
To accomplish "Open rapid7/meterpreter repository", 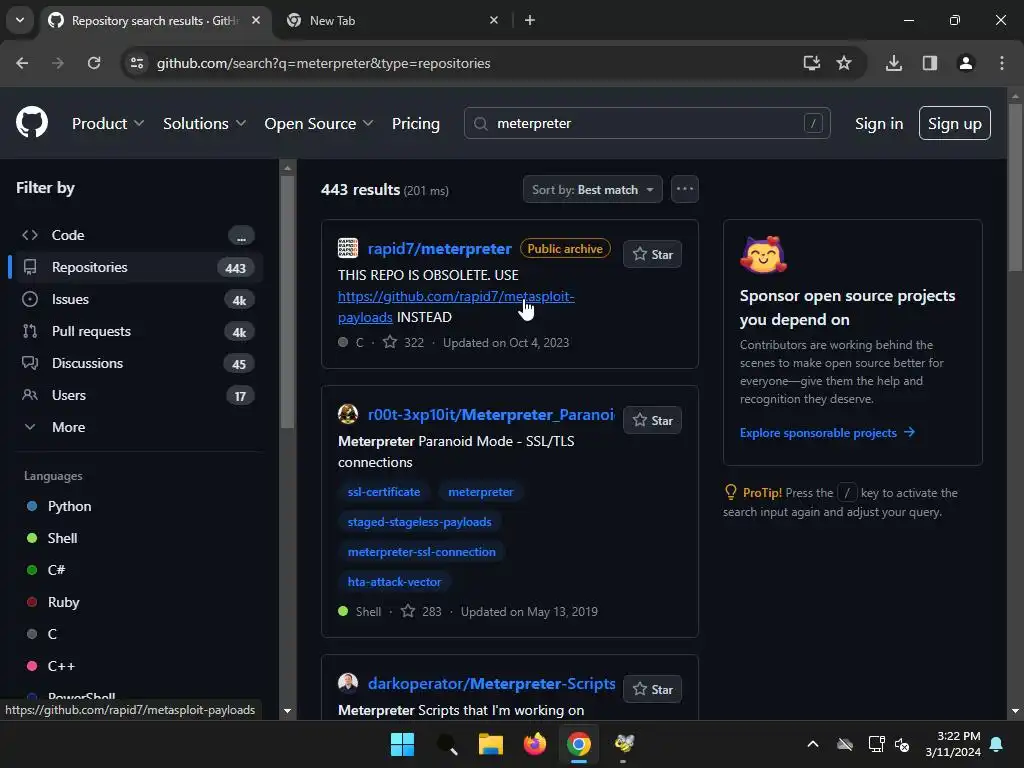I will [x=440, y=249].
